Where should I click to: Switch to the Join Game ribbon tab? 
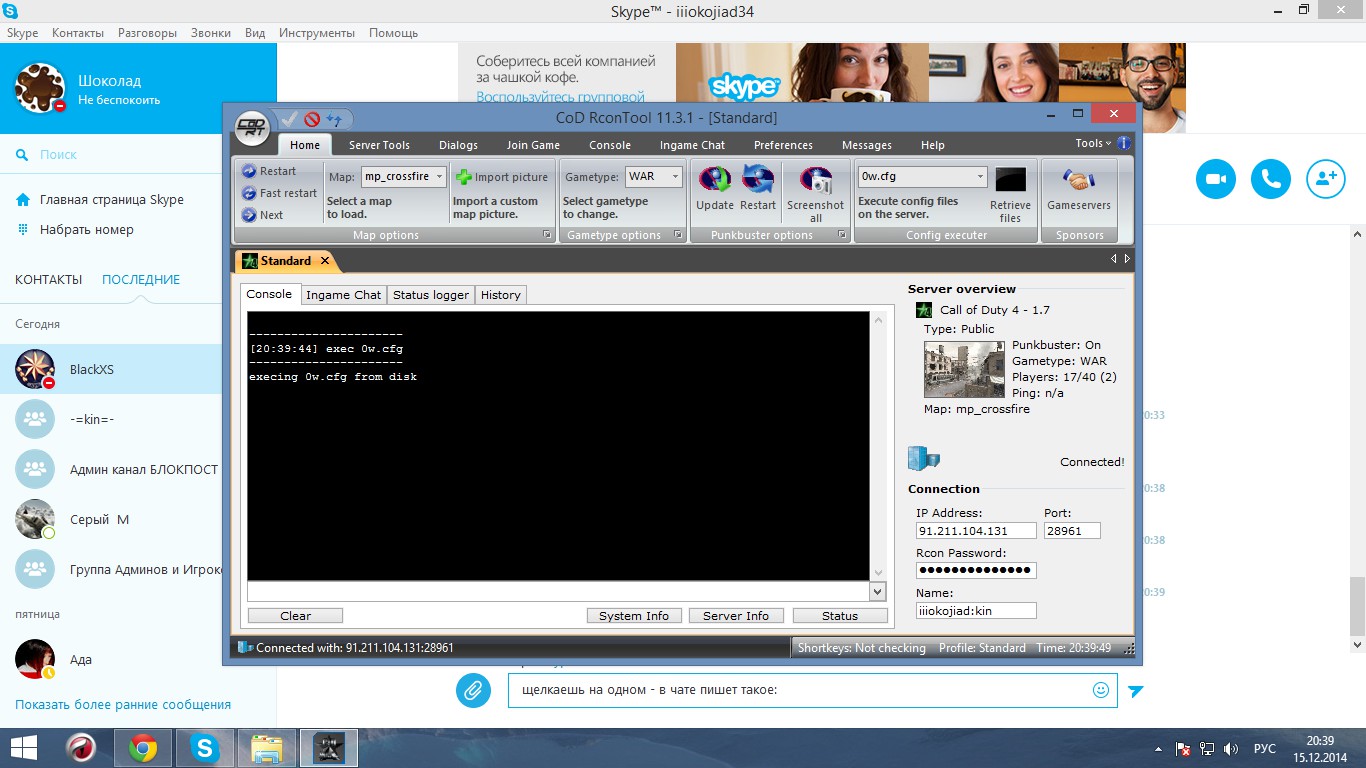[x=533, y=145]
